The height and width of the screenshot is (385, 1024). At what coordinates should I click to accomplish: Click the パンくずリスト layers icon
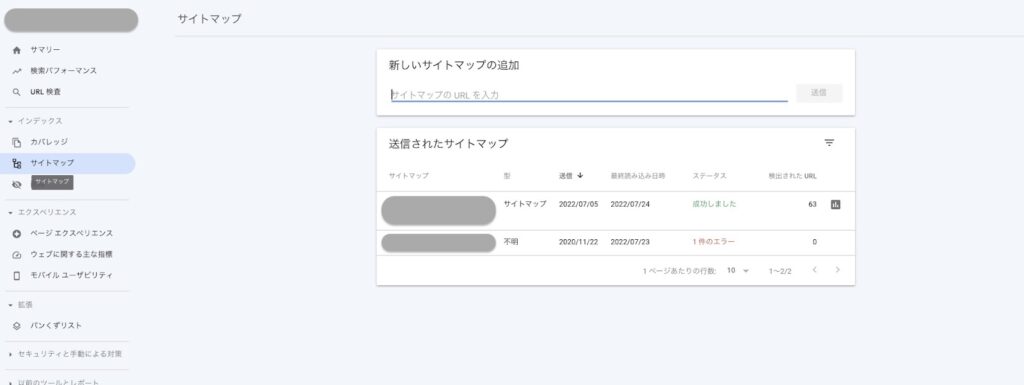coord(17,326)
